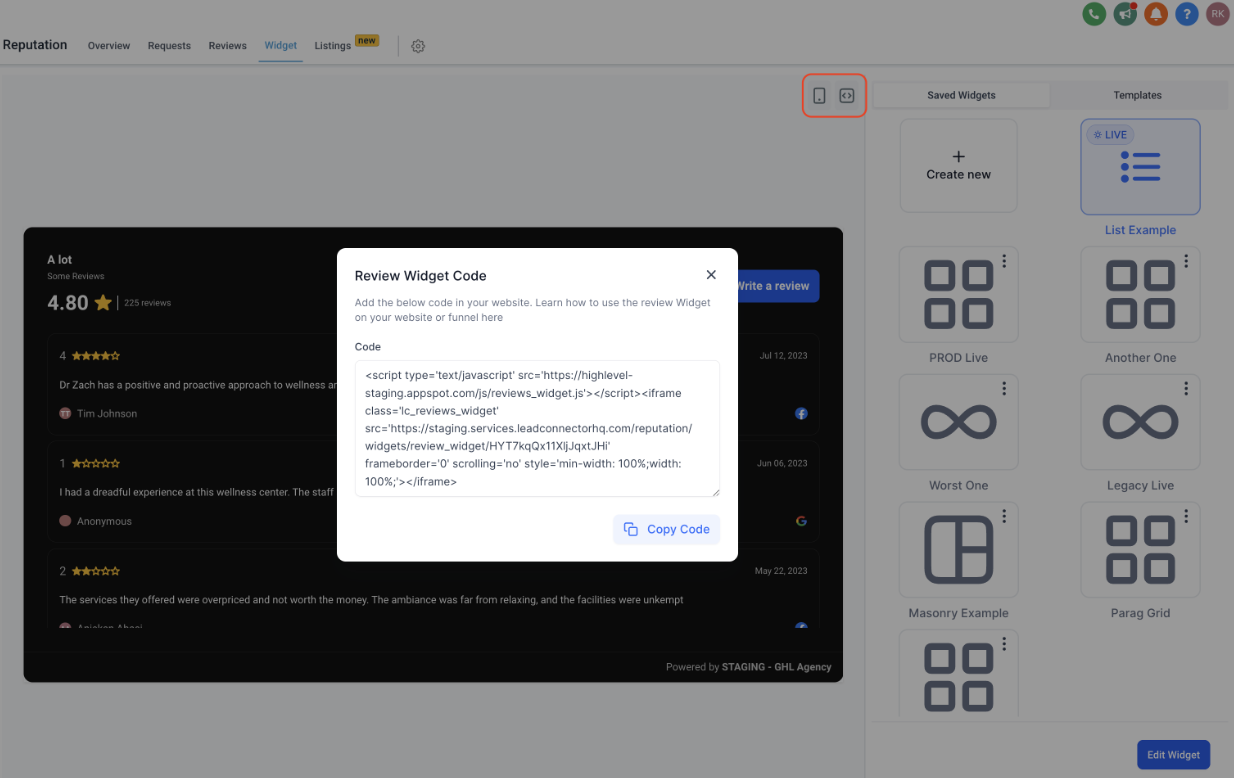Click the embed code icon
Screen dimensions: 1234x778
pos(847,96)
